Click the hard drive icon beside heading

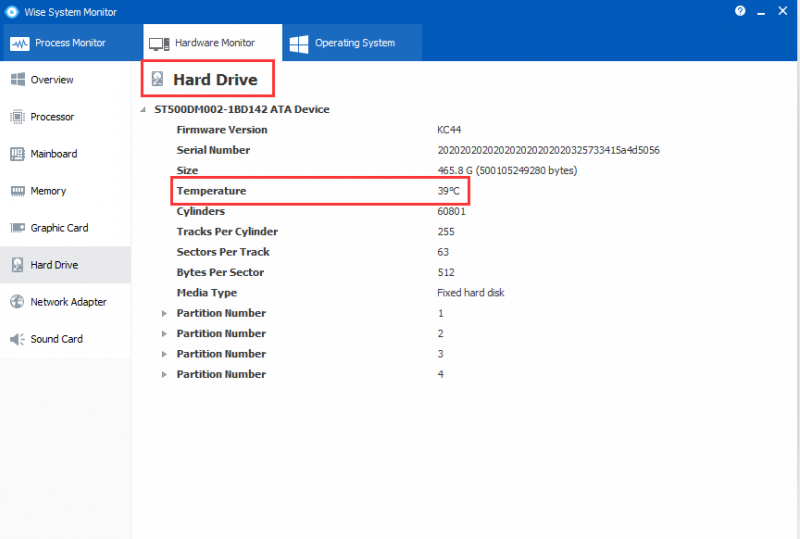pyautogui.click(x=157, y=79)
